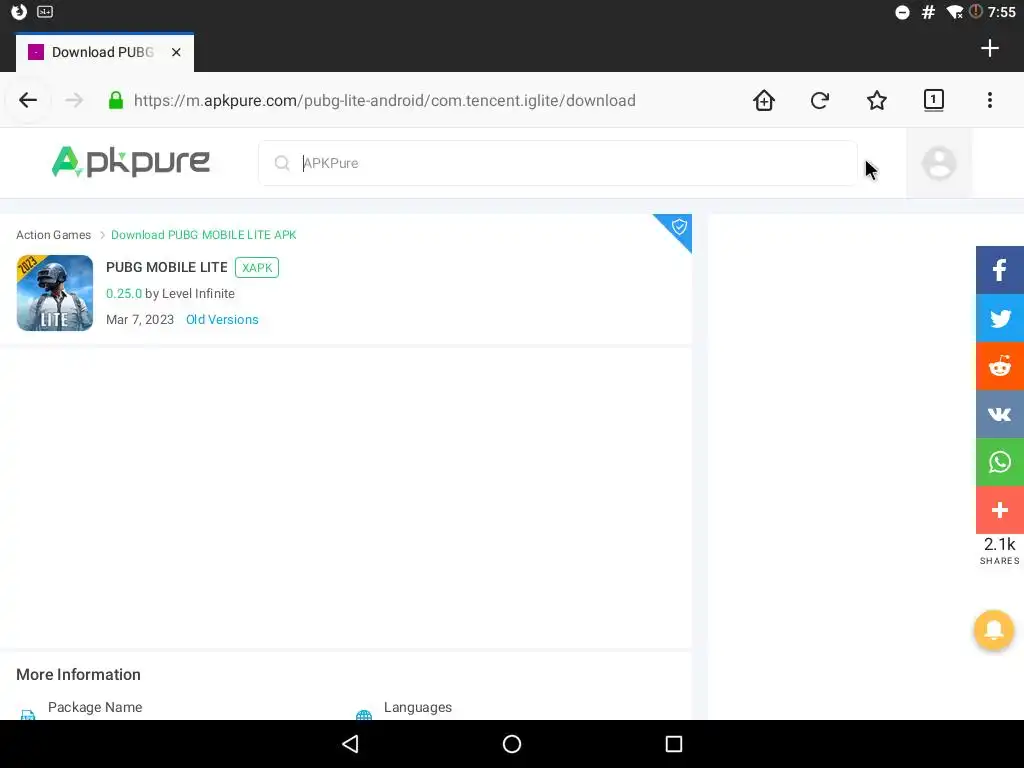Viewport: 1024px width, 768px height.
Task: Click Download PUBG MOBILE LITE APK breadcrumb
Action: 204,234
